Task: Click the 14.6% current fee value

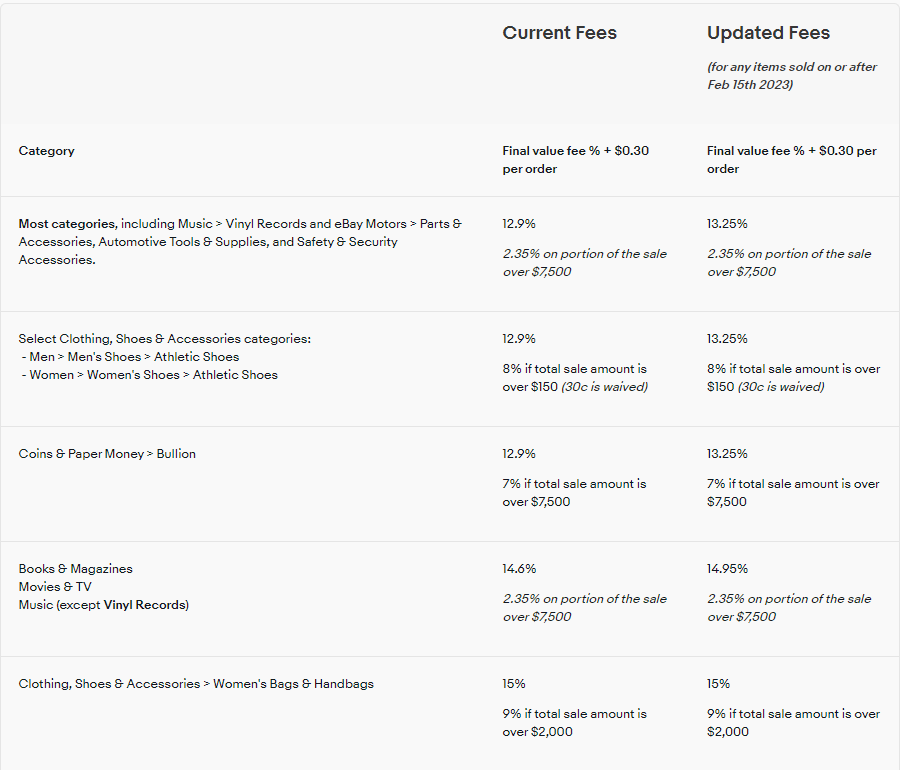Action: click(x=519, y=569)
